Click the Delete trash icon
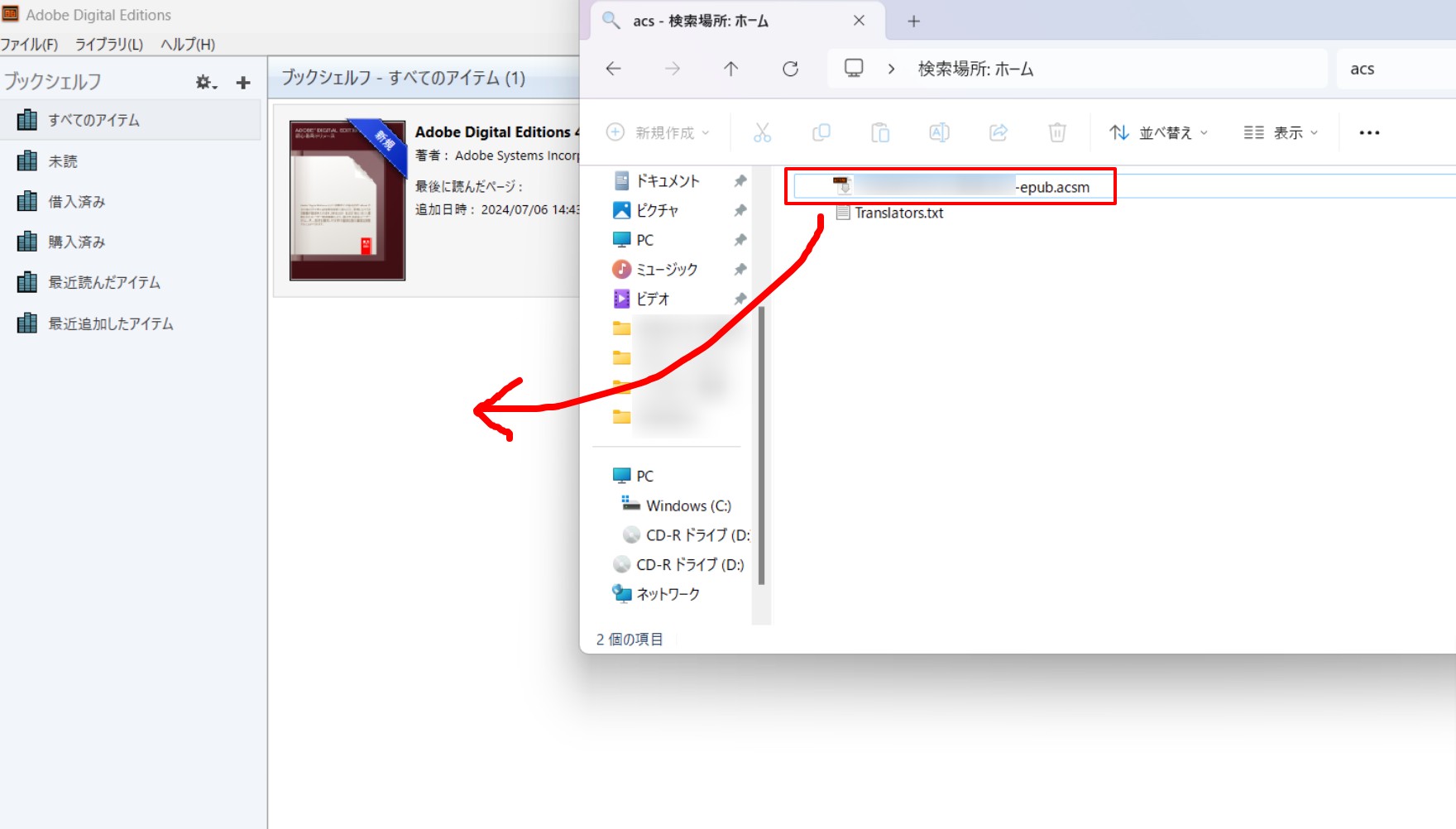Image resolution: width=1456 pixels, height=829 pixels. [x=1057, y=132]
